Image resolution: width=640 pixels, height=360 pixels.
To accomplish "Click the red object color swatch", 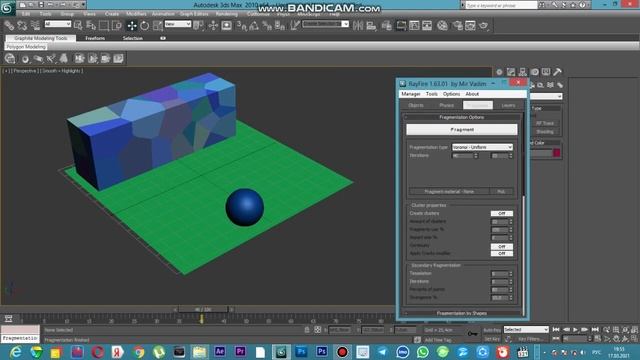I will pyautogui.click(x=556, y=153).
